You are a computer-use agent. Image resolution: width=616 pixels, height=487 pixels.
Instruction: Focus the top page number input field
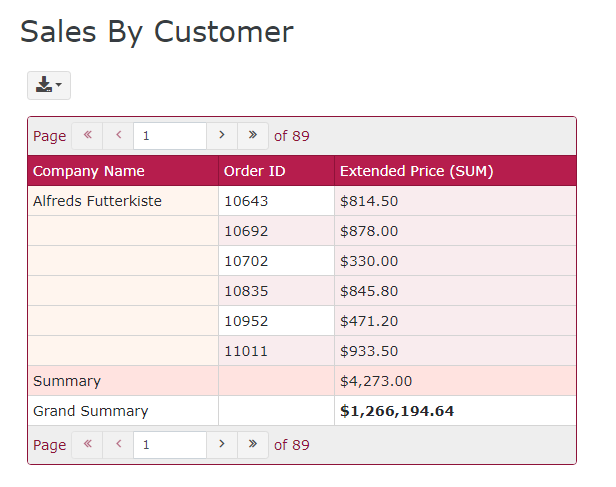tap(169, 136)
